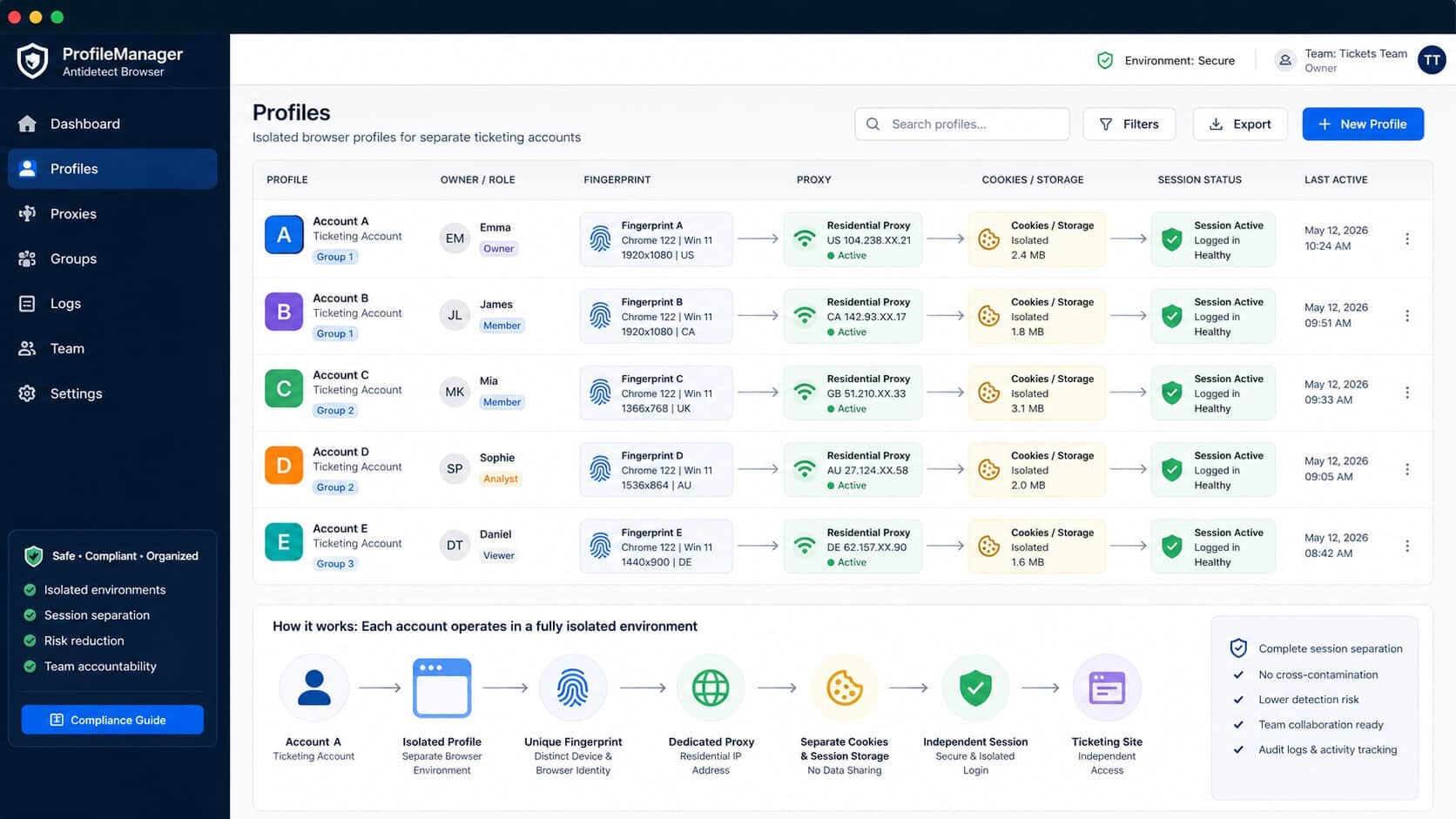Click the Ticketing Site icon in diagram

pyautogui.click(x=1107, y=688)
